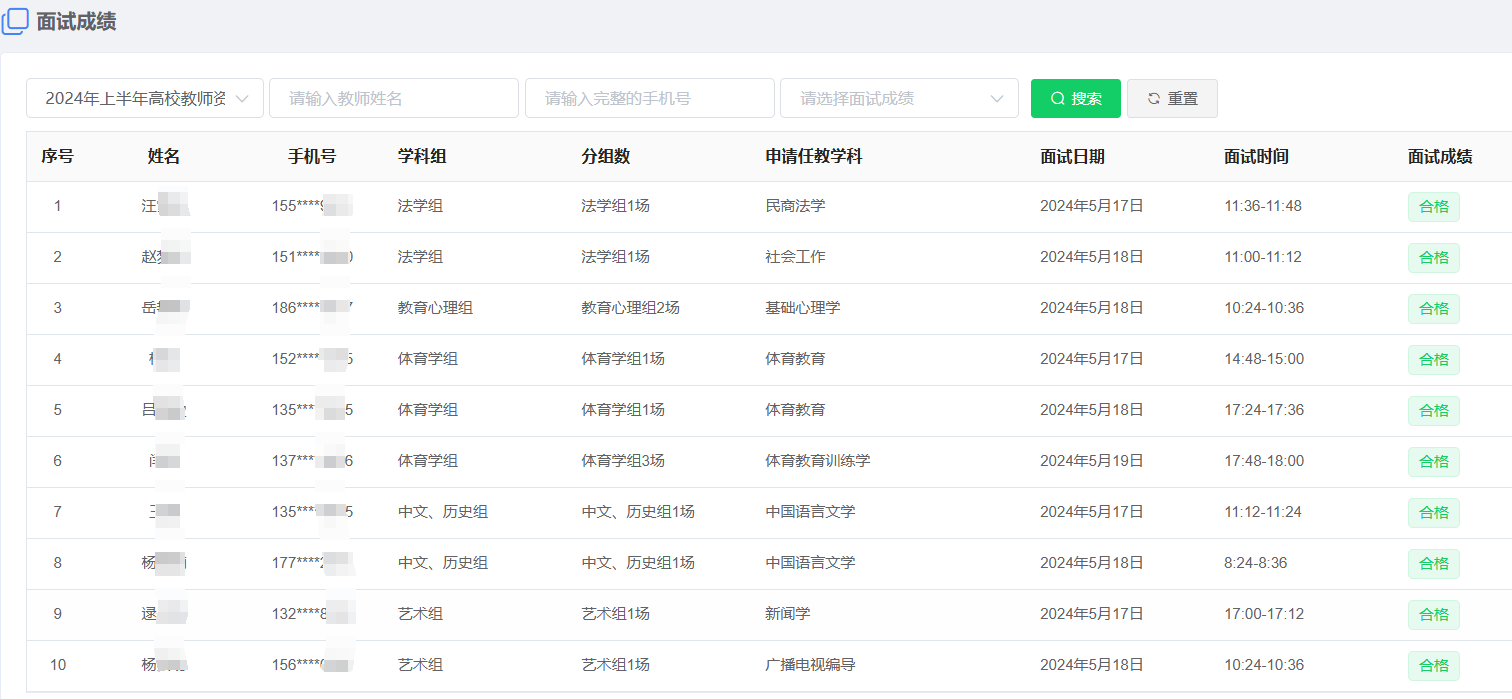Click the 民商法学 subject cell
The width and height of the screenshot is (1512, 699).
(x=795, y=206)
